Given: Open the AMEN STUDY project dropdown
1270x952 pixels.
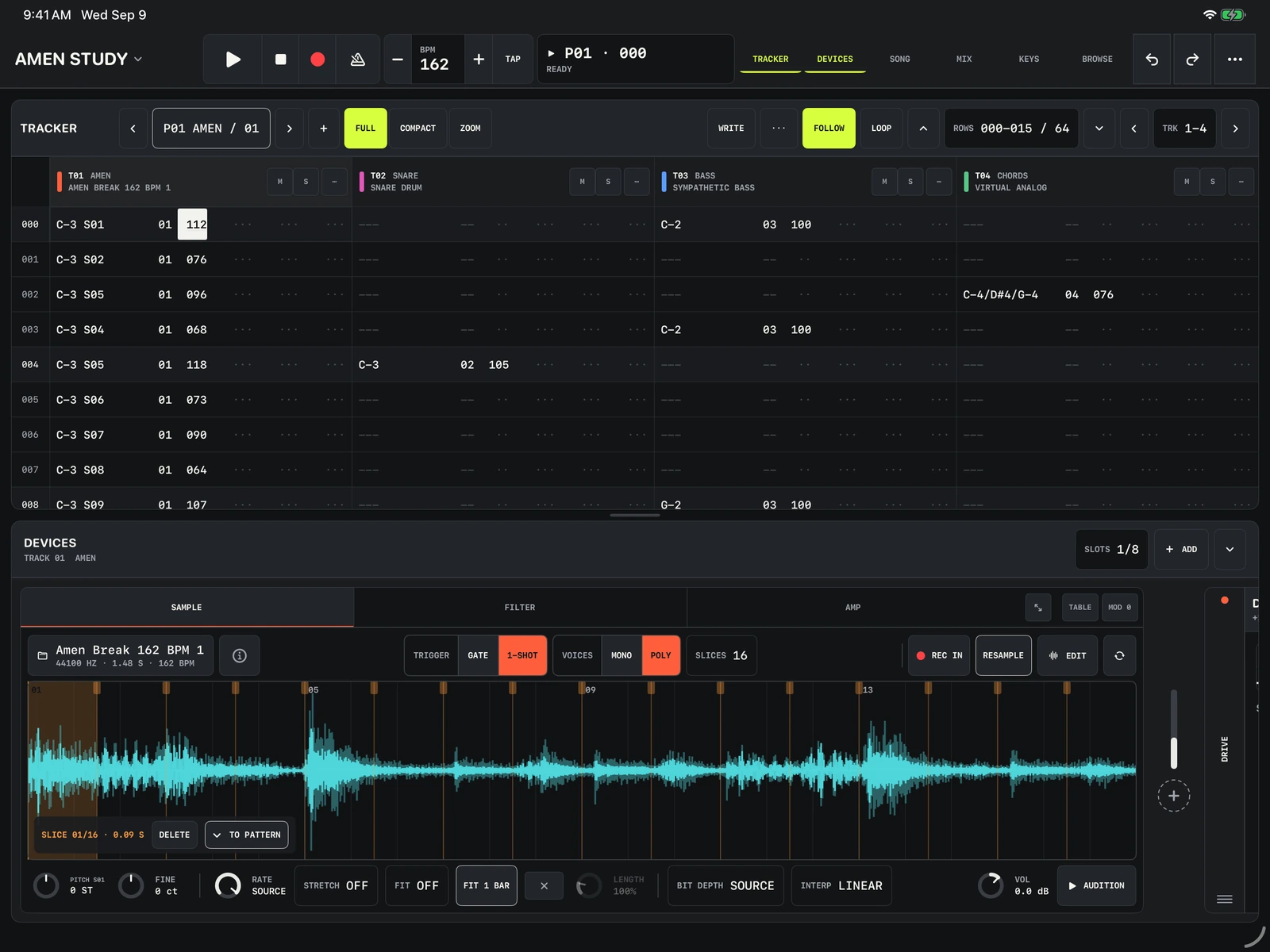Looking at the screenshot, I should click(79, 59).
